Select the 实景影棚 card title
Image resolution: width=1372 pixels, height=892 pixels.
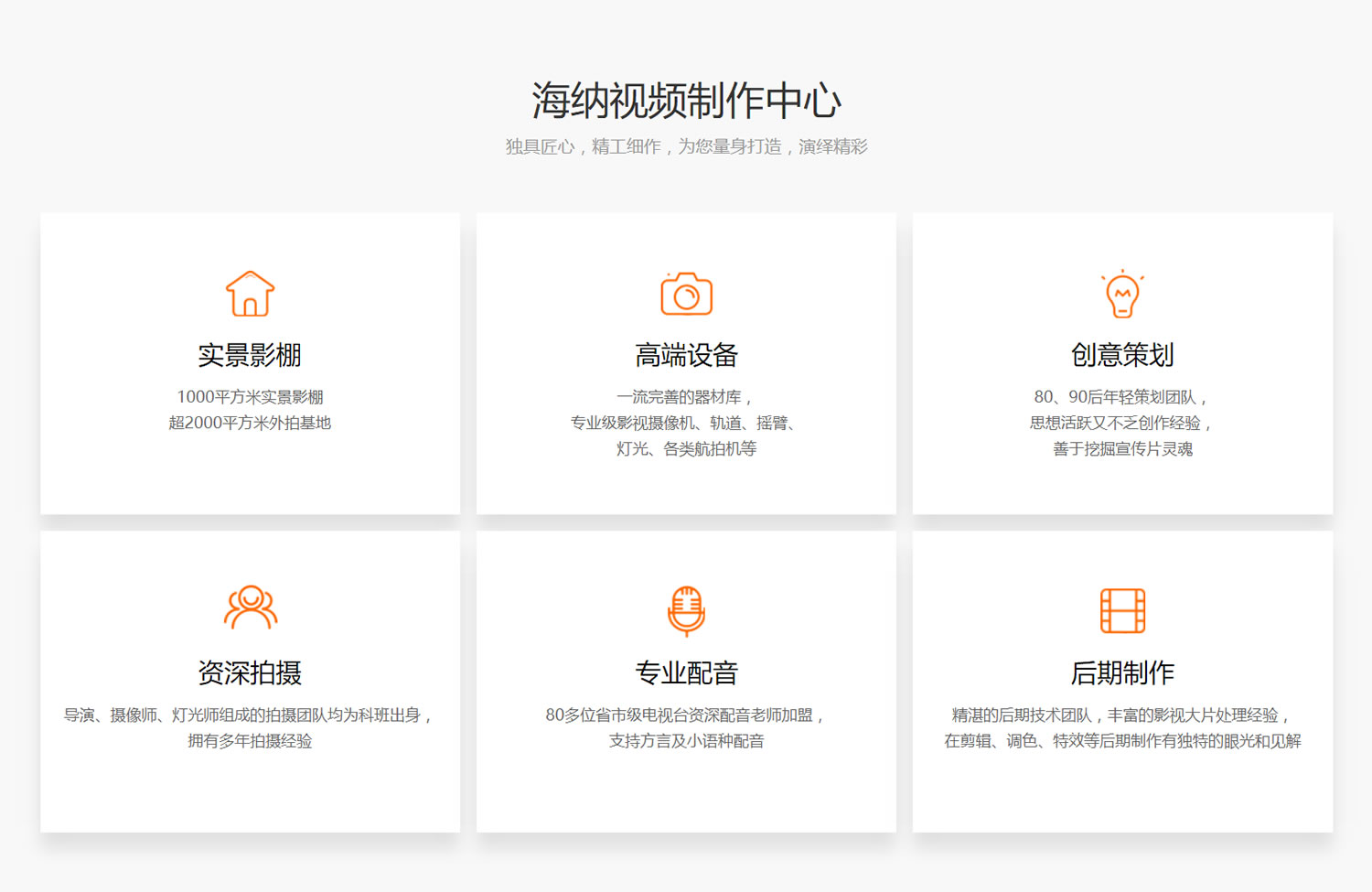250,355
